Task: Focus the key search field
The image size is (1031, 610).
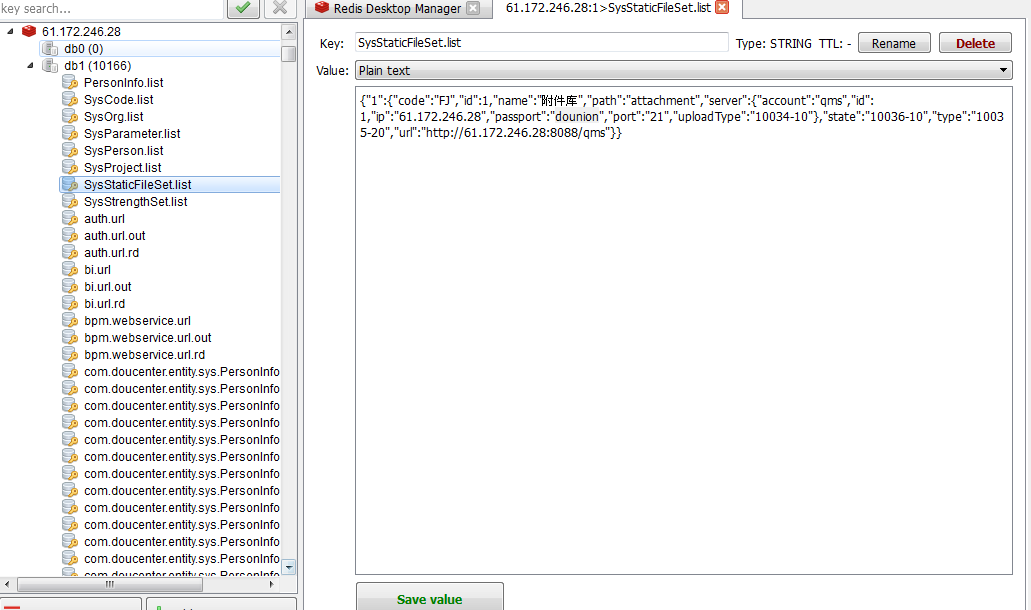Action: (x=112, y=9)
